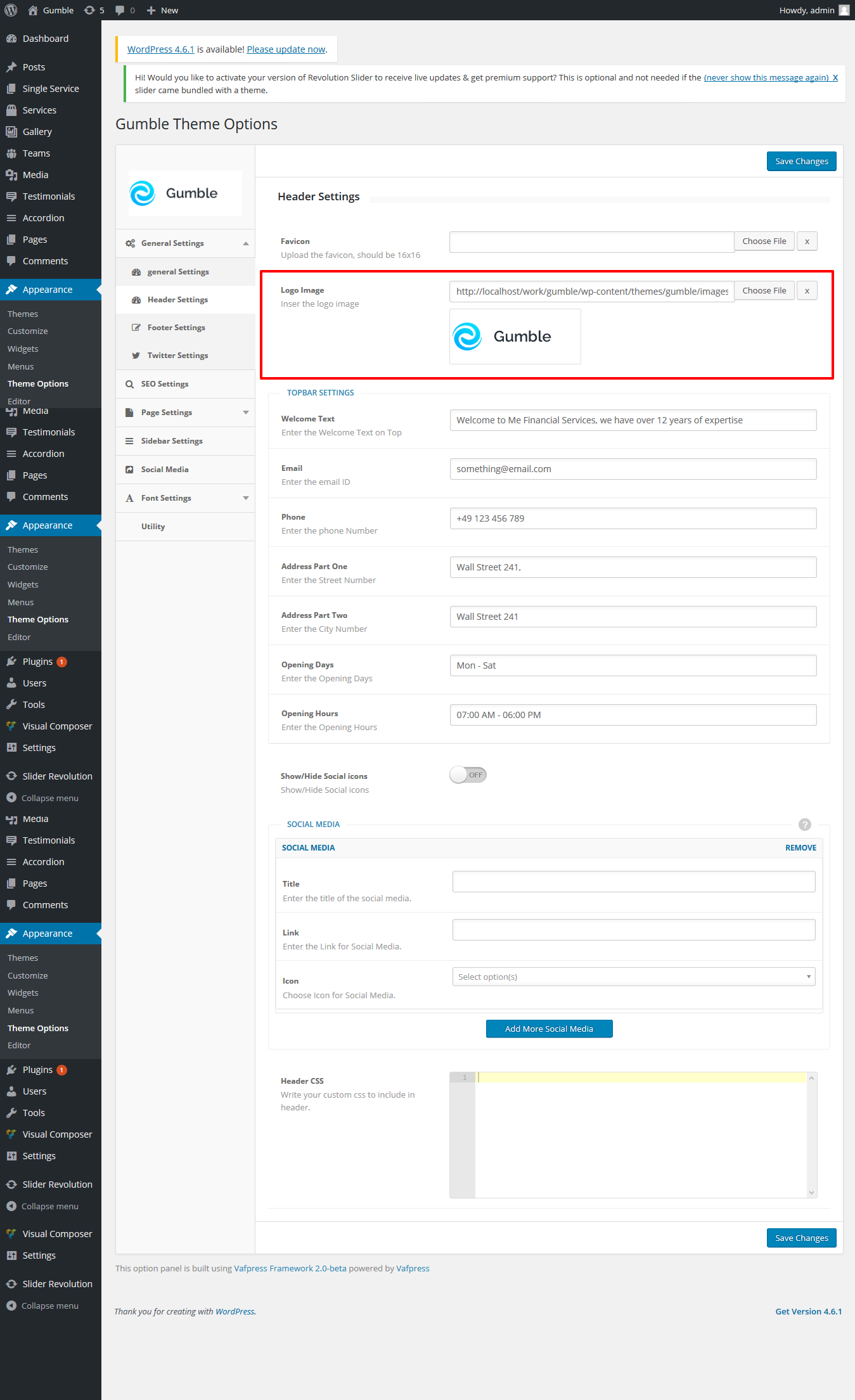Click the comments bubble icon in admin bar
The height and width of the screenshot is (1400, 855).
click(x=120, y=10)
